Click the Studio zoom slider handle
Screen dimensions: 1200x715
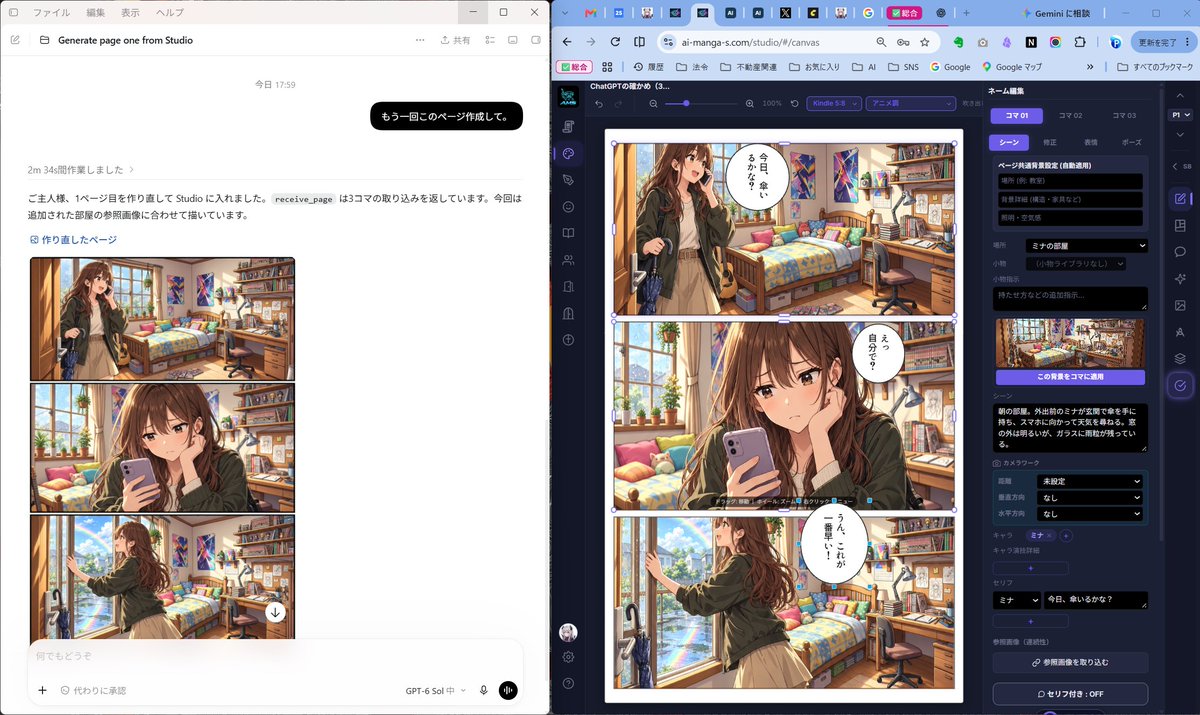click(x=686, y=103)
